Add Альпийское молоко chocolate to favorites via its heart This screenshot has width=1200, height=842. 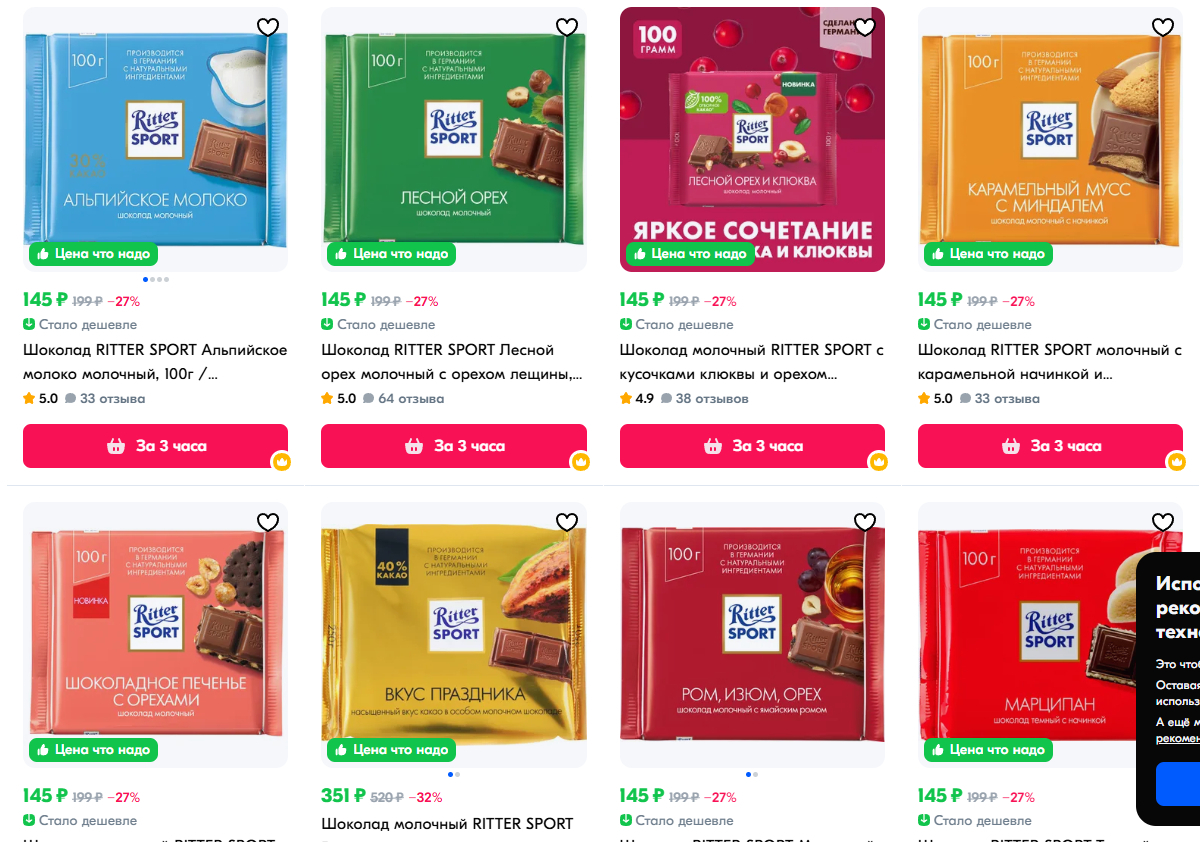pos(268,27)
